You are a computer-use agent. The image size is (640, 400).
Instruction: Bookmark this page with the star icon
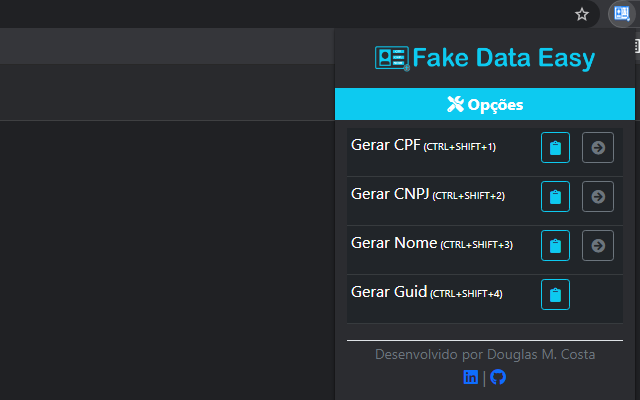[582, 14]
